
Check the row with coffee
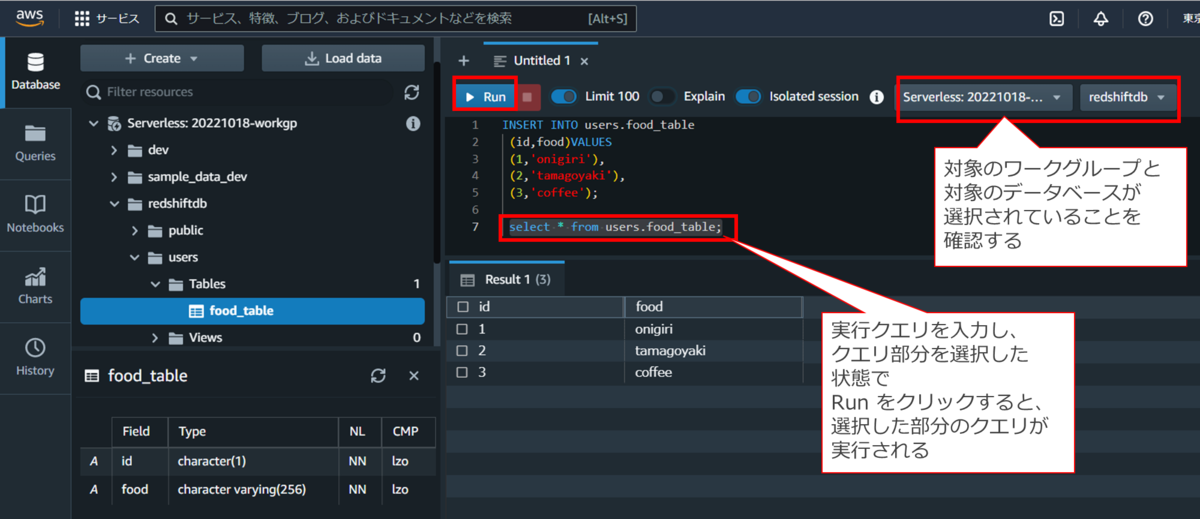[x=462, y=373]
